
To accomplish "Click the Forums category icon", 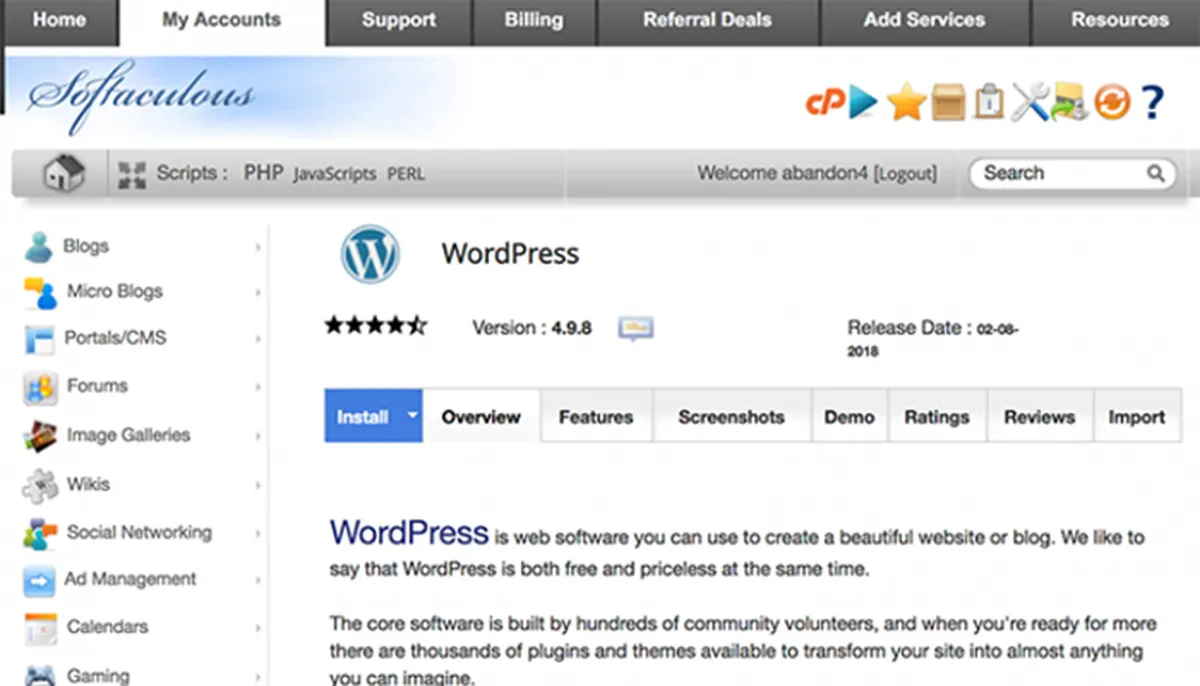I will click(x=39, y=387).
